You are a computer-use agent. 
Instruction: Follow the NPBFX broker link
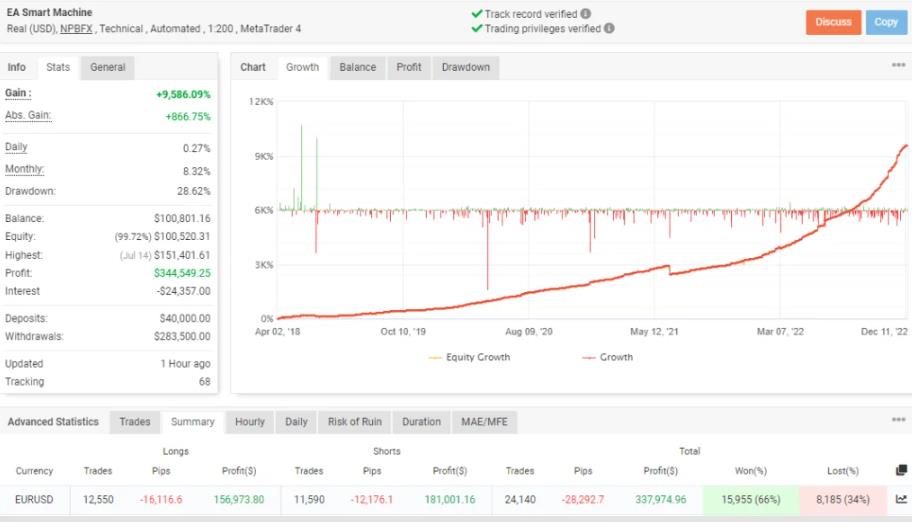pos(79,29)
